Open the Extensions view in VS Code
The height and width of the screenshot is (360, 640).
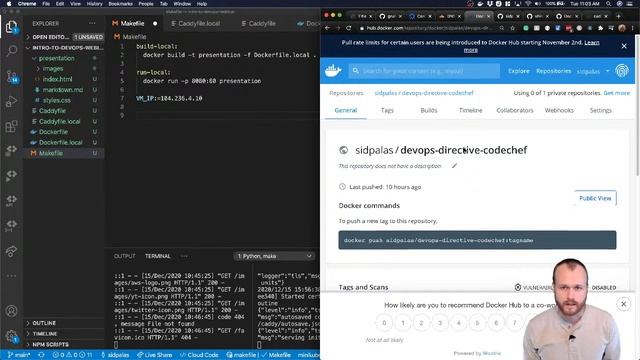click(x=11, y=126)
